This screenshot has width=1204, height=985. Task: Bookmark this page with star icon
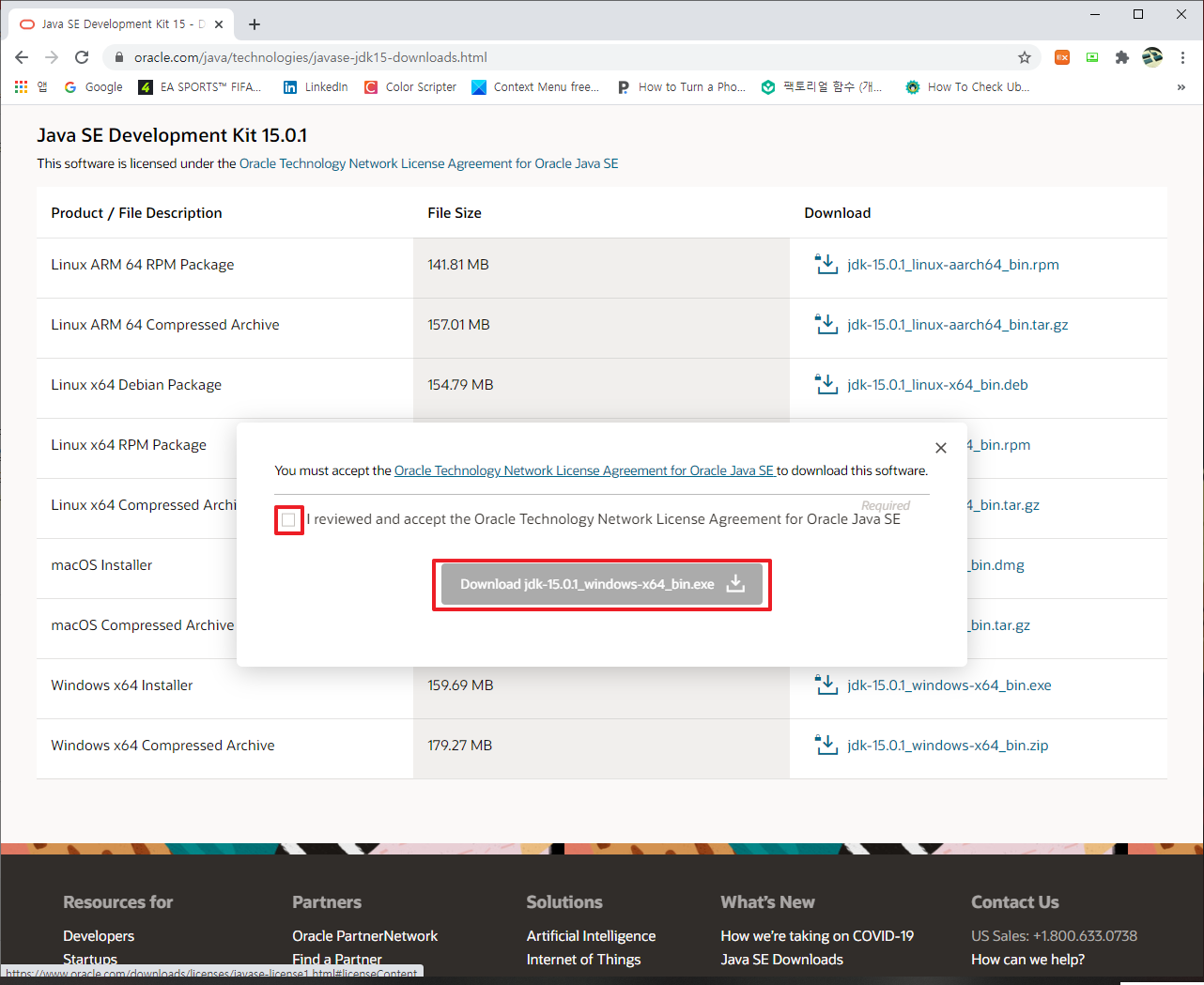click(x=1025, y=57)
